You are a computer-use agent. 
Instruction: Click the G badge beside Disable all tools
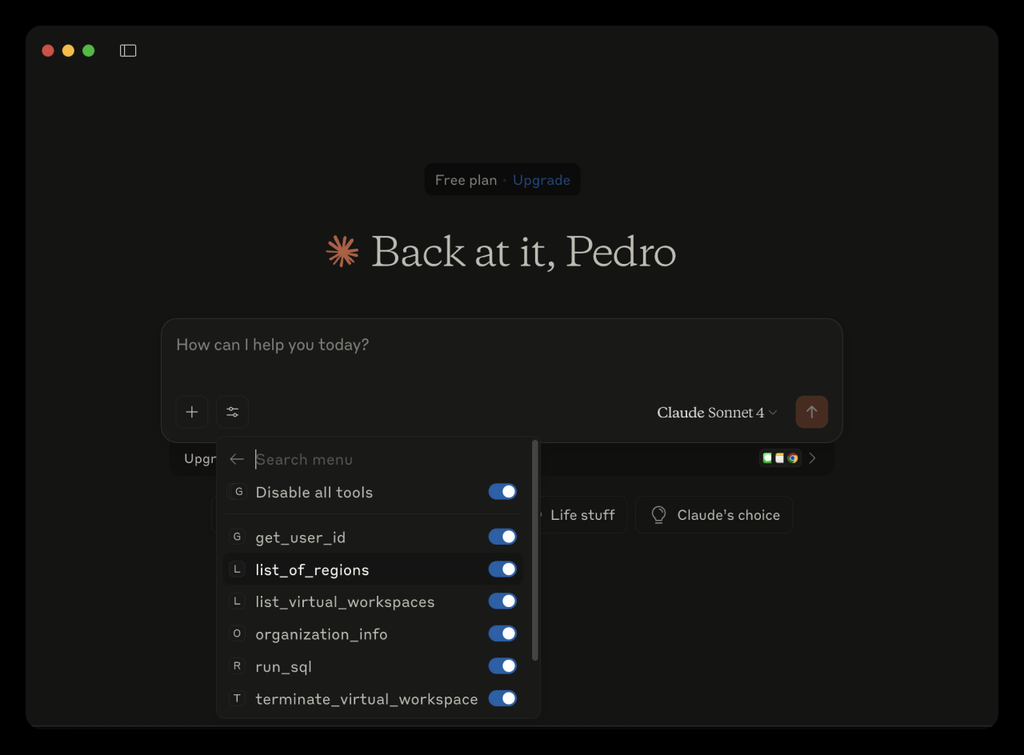(x=239, y=492)
